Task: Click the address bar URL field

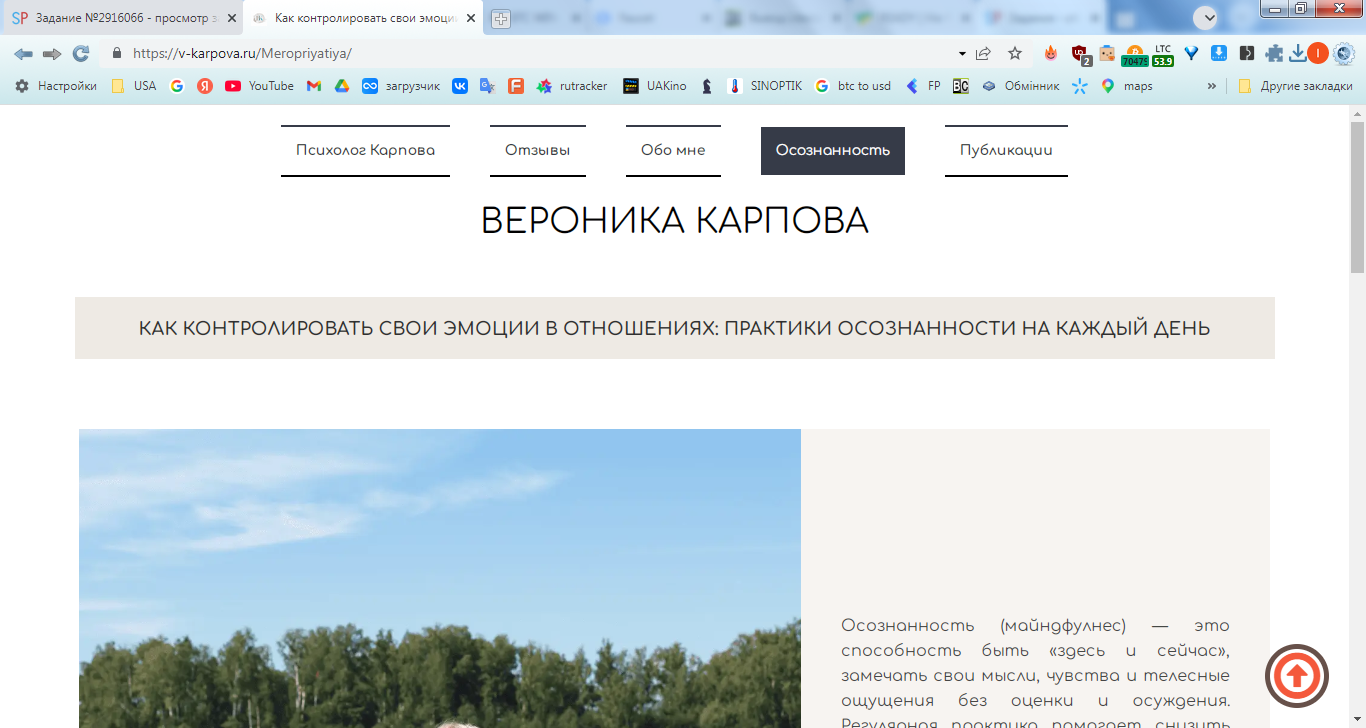Action: (x=540, y=54)
